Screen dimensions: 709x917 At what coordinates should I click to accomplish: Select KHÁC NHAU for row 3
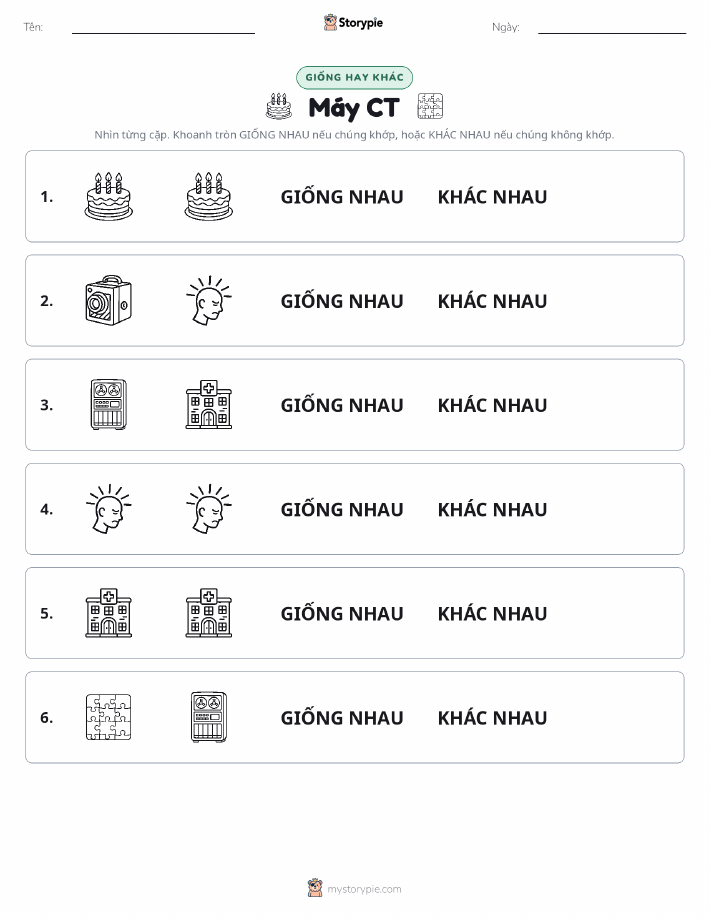tap(493, 405)
